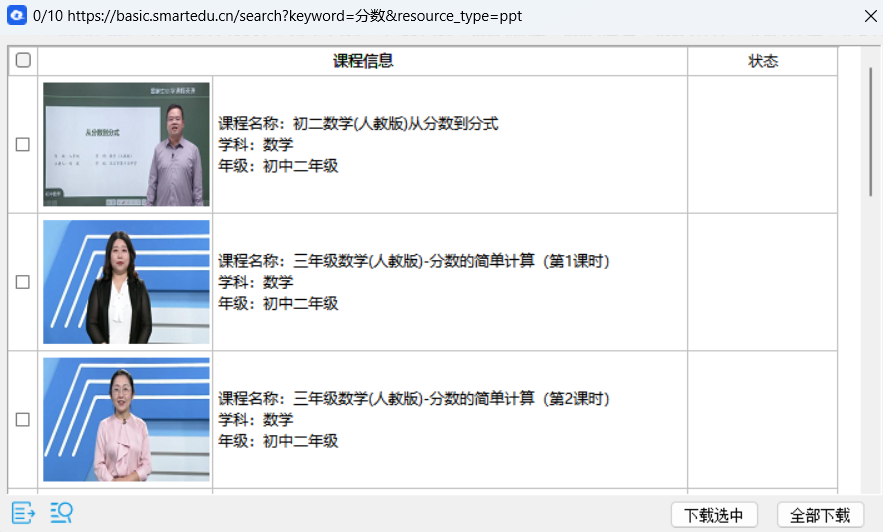Click the search list icon at bottom left
Viewport: 883px width, 532px height.
click(x=61, y=513)
